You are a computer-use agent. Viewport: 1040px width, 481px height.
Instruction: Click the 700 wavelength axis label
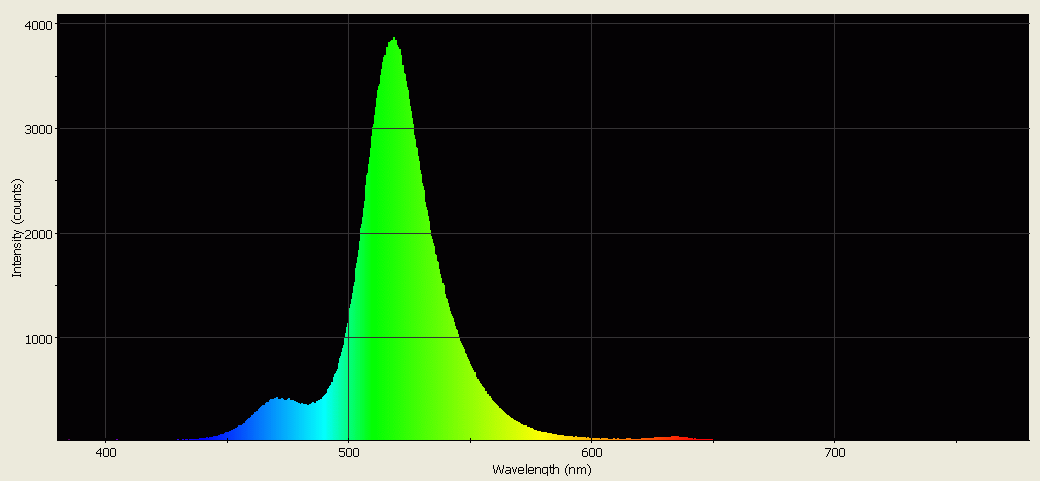click(834, 454)
